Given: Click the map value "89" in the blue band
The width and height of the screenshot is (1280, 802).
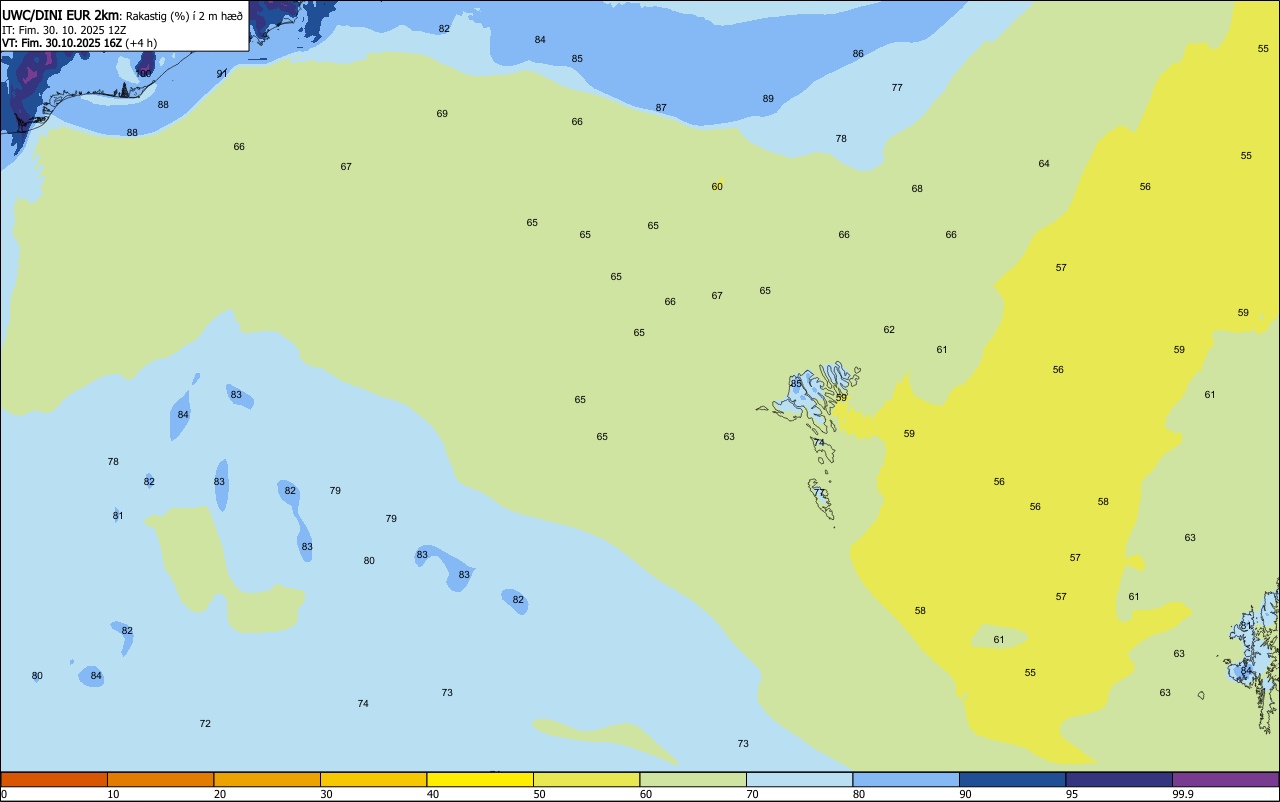Looking at the screenshot, I should [x=768, y=99].
